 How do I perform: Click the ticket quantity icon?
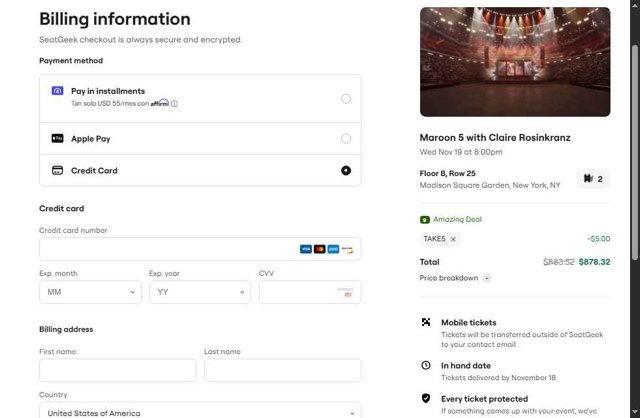tap(588, 178)
